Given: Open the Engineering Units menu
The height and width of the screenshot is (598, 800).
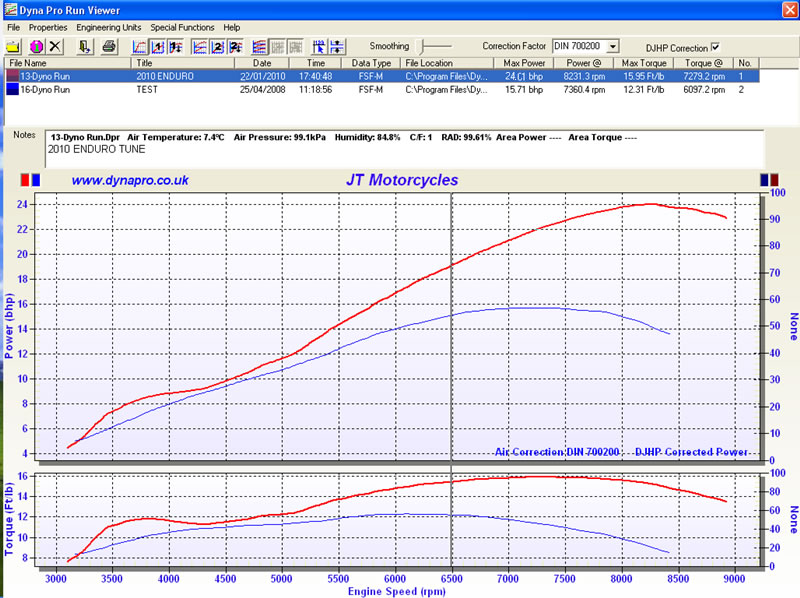Looking at the screenshot, I should point(109,28).
